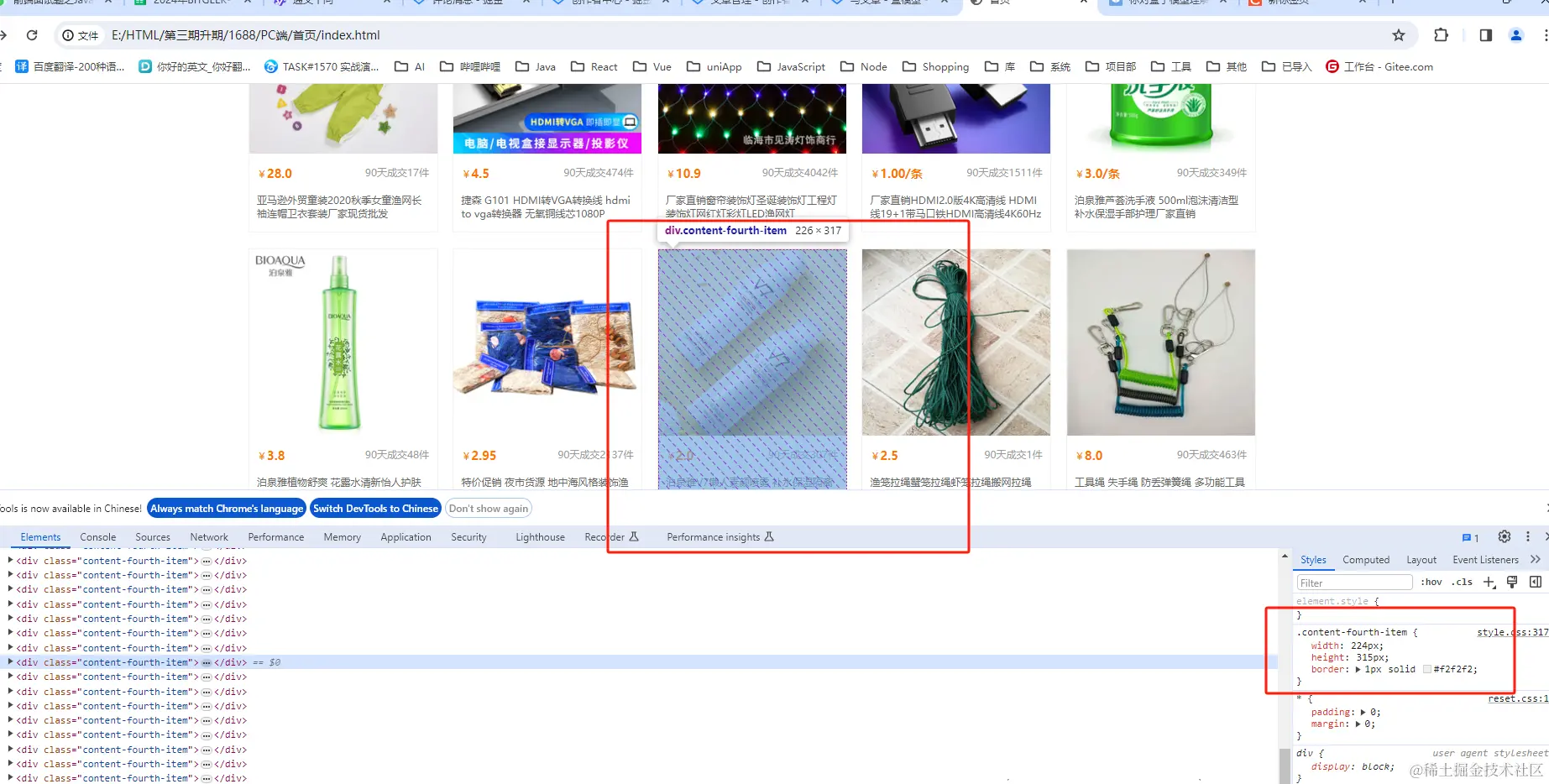The image size is (1549, 784).
Task: Open the 哔哩哔哩 bookmark folder
Action: (x=470, y=66)
